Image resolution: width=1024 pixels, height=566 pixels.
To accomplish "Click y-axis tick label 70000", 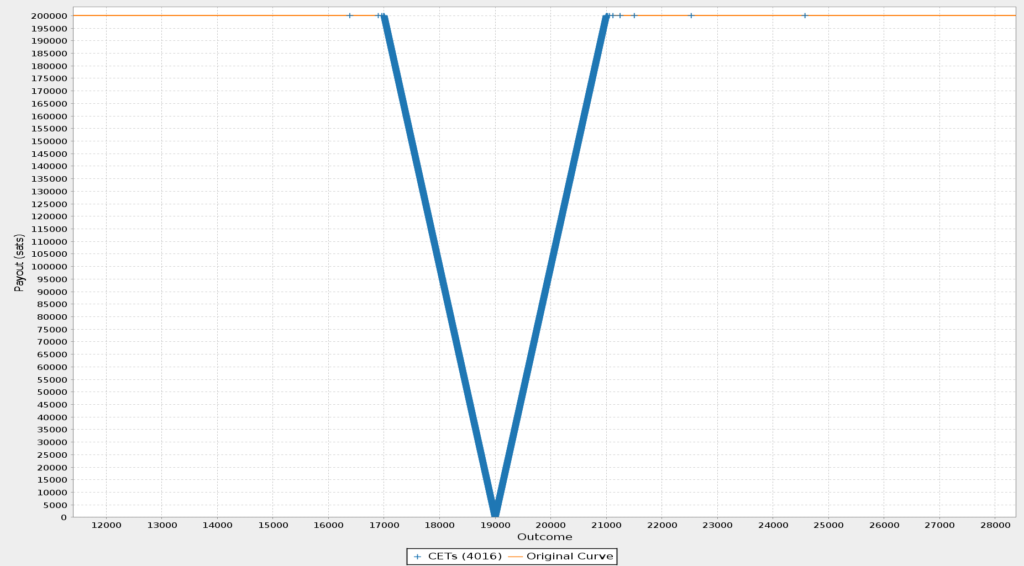I will coord(54,341).
